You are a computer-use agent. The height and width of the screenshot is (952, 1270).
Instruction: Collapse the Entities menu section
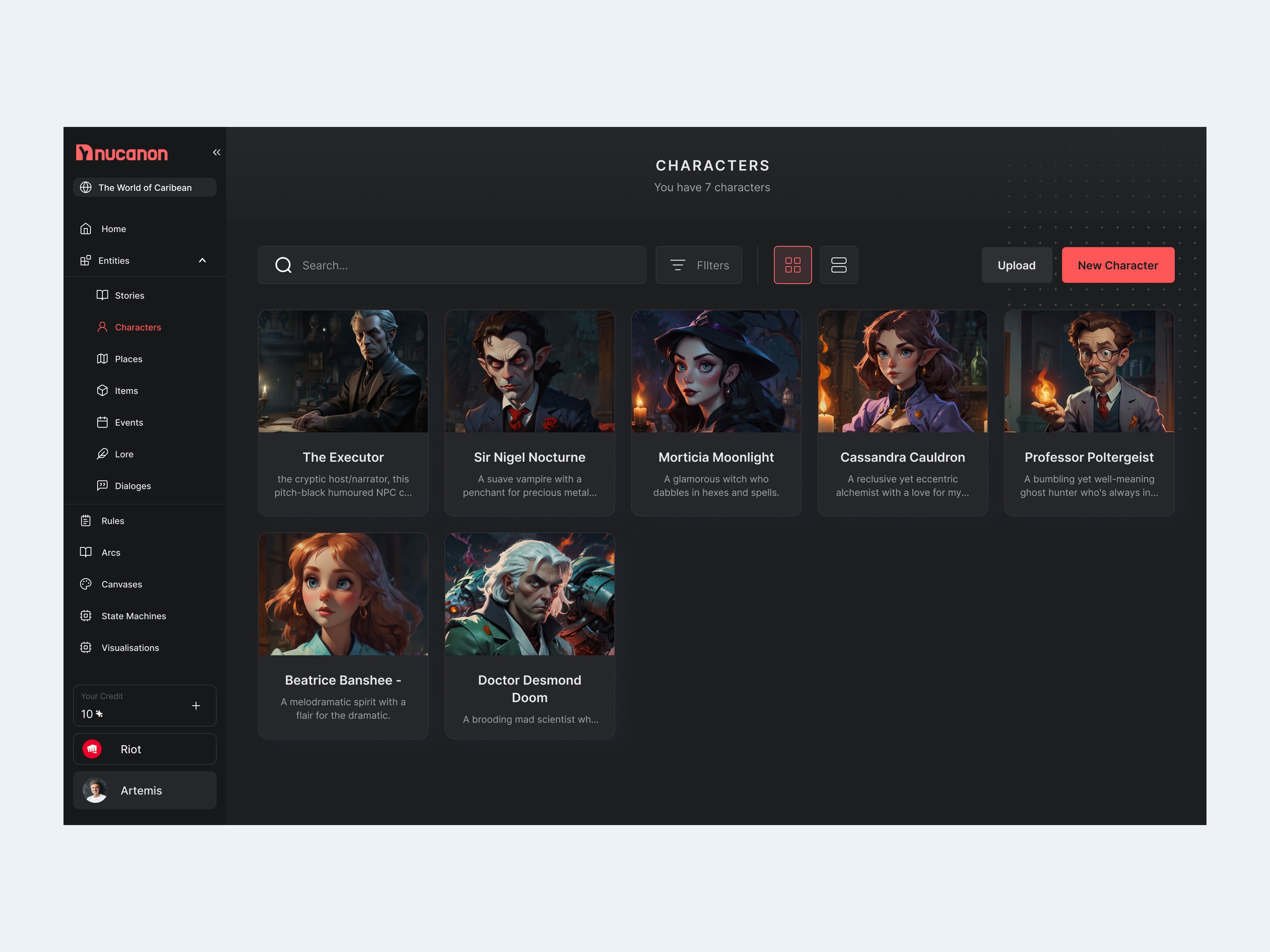click(x=201, y=260)
